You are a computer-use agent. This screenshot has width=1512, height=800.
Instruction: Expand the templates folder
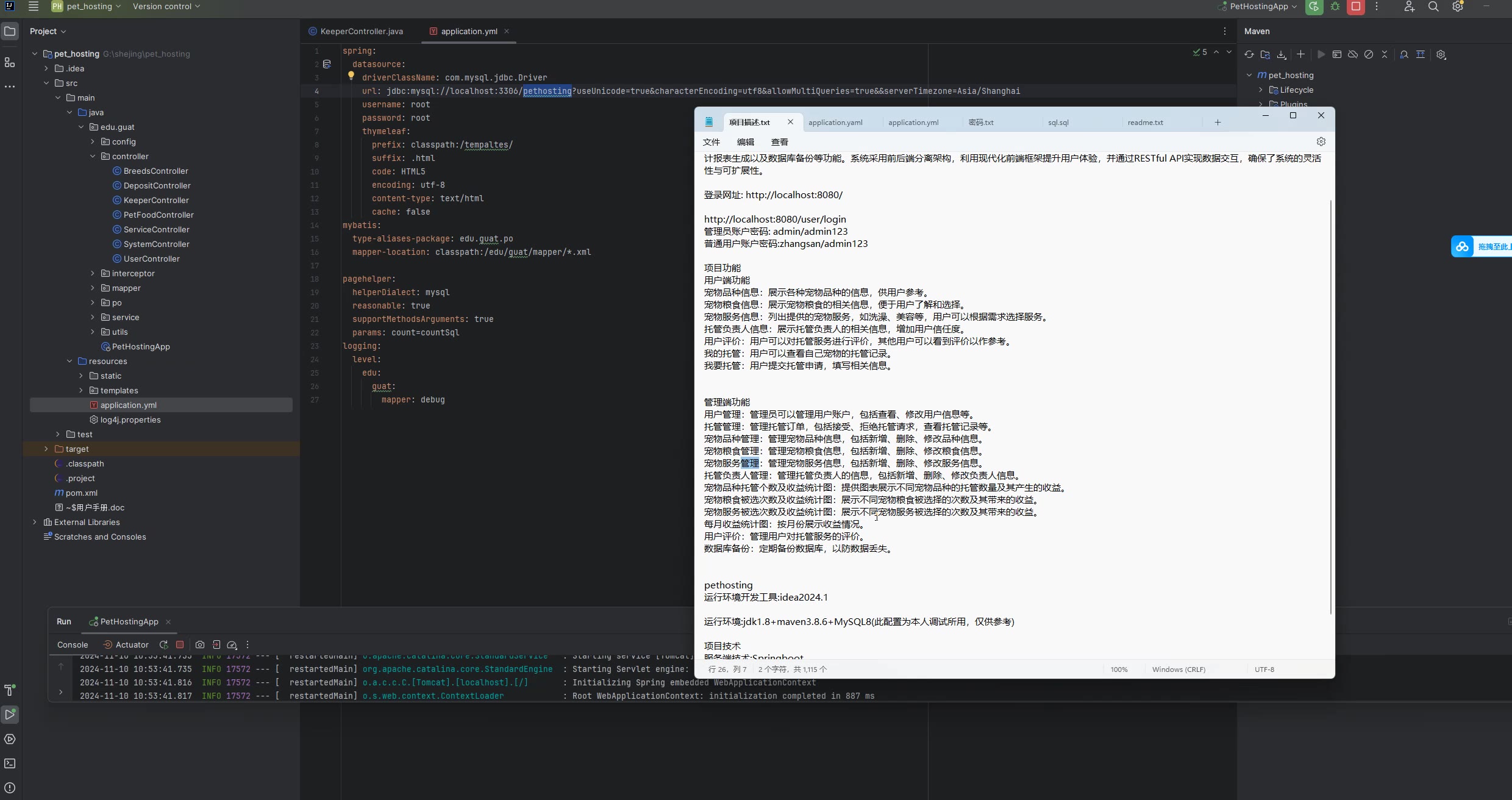pos(81,390)
